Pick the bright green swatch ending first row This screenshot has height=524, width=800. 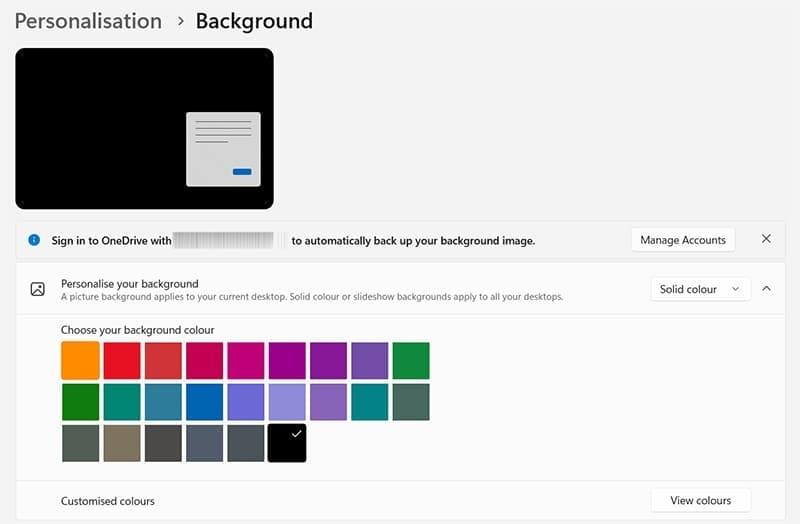(411, 361)
